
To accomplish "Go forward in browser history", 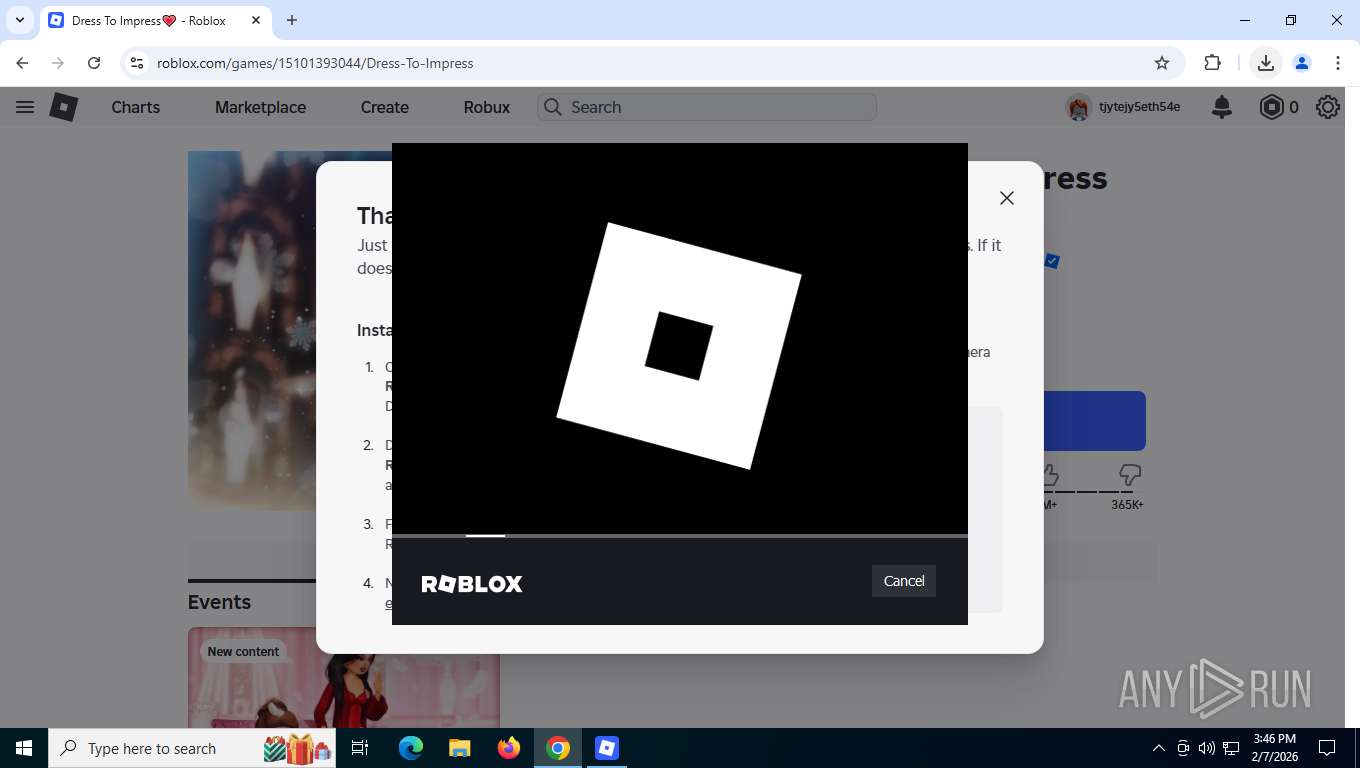I will point(58,63).
